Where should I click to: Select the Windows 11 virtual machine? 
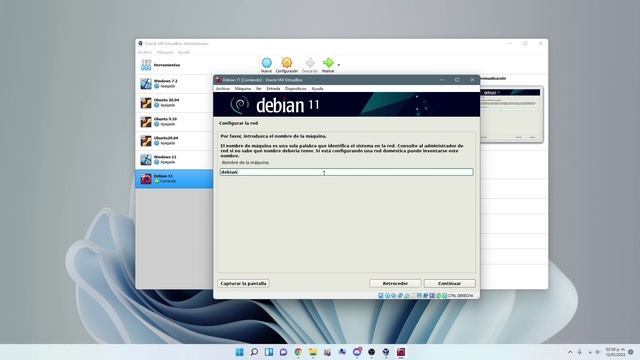174,160
